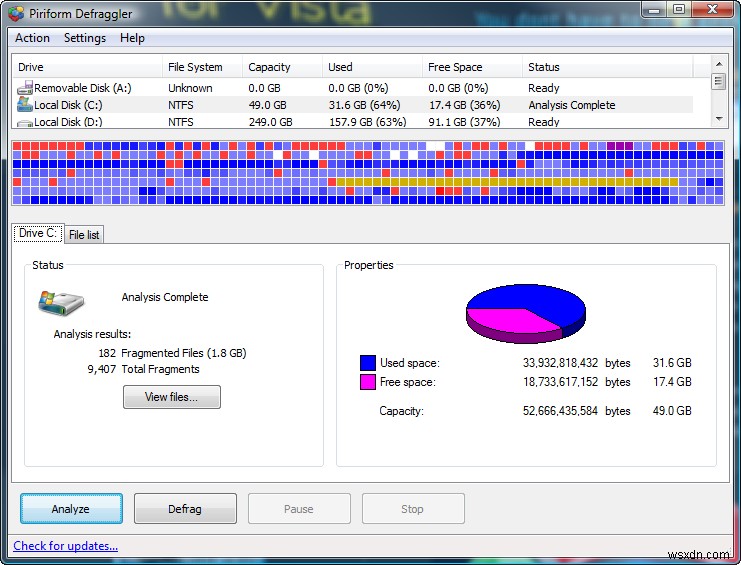Click the 'Analysis results:' label
This screenshot has height=565, width=741.
(92, 334)
